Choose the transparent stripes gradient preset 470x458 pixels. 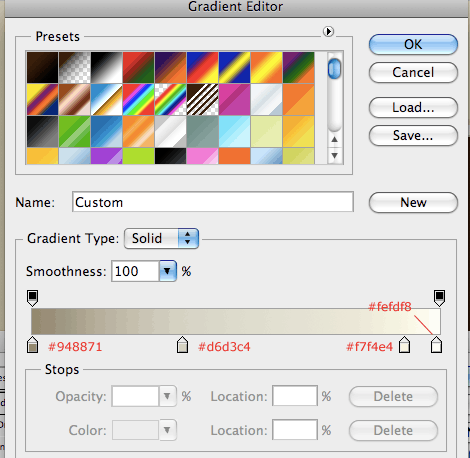point(202,99)
